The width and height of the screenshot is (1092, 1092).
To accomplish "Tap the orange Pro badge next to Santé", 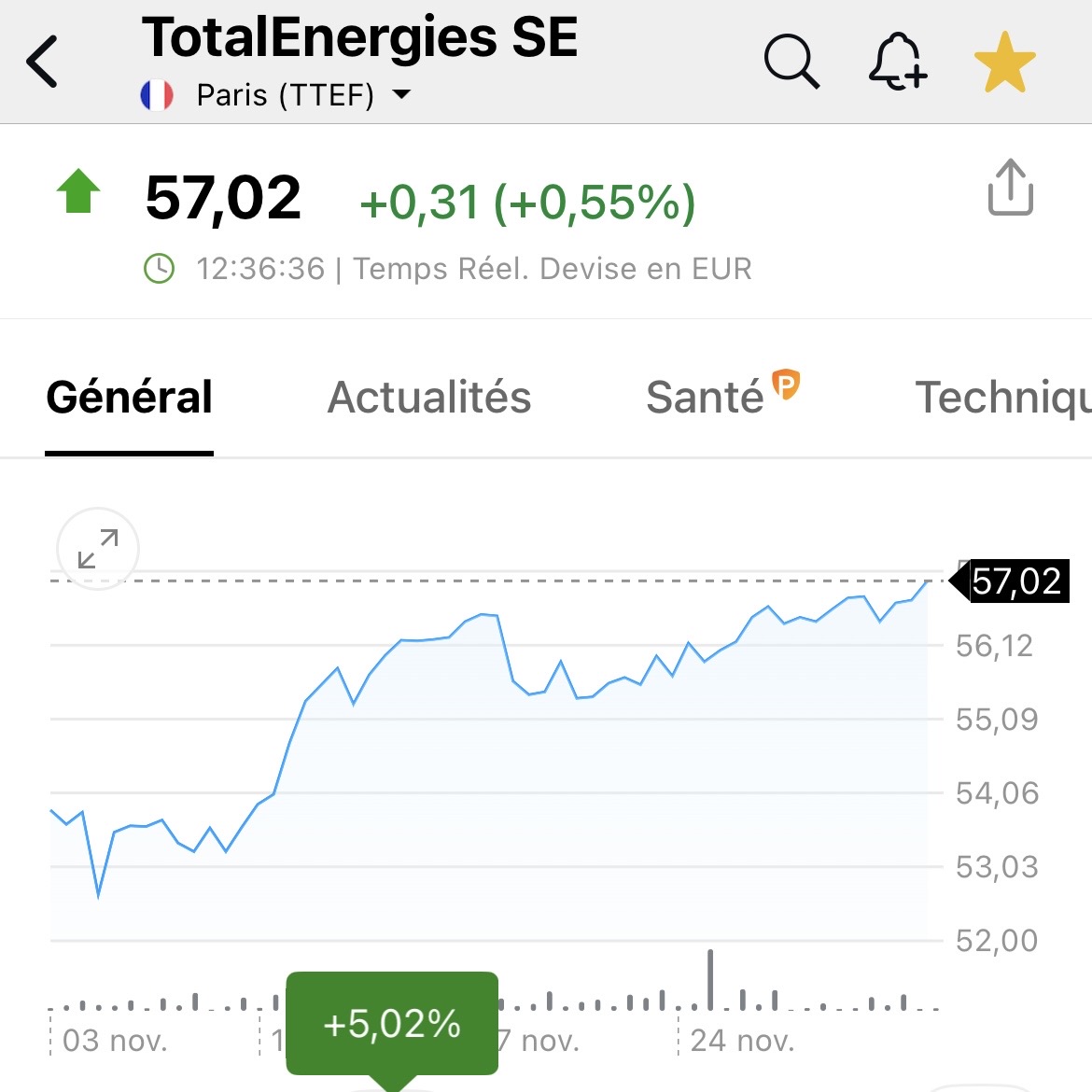I will [787, 384].
